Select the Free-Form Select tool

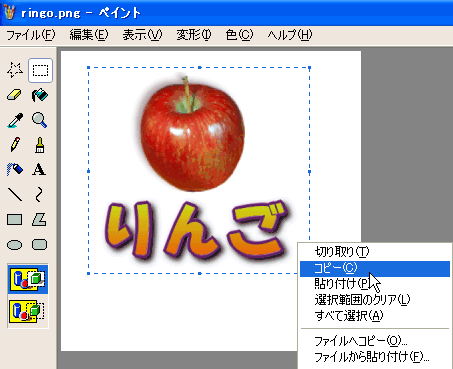(x=15, y=70)
